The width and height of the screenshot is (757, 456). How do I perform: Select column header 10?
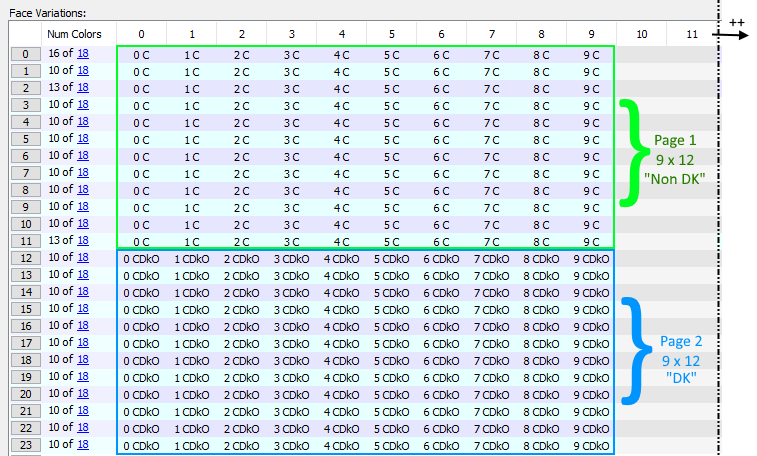point(641,34)
